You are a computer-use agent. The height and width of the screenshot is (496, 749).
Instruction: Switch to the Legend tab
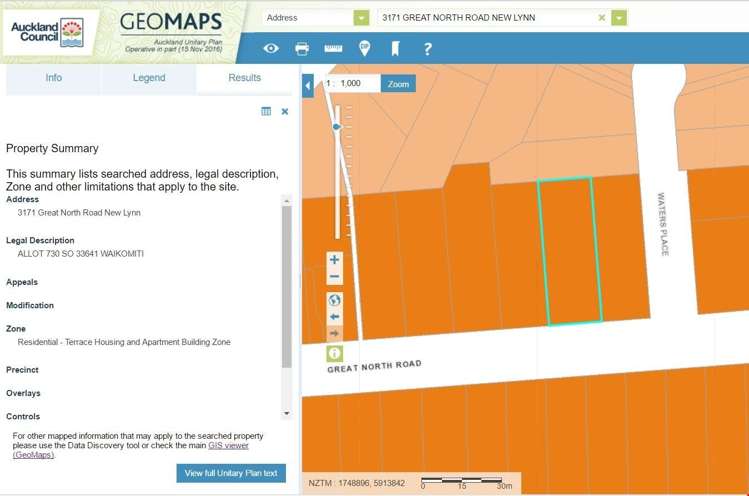pyautogui.click(x=149, y=78)
